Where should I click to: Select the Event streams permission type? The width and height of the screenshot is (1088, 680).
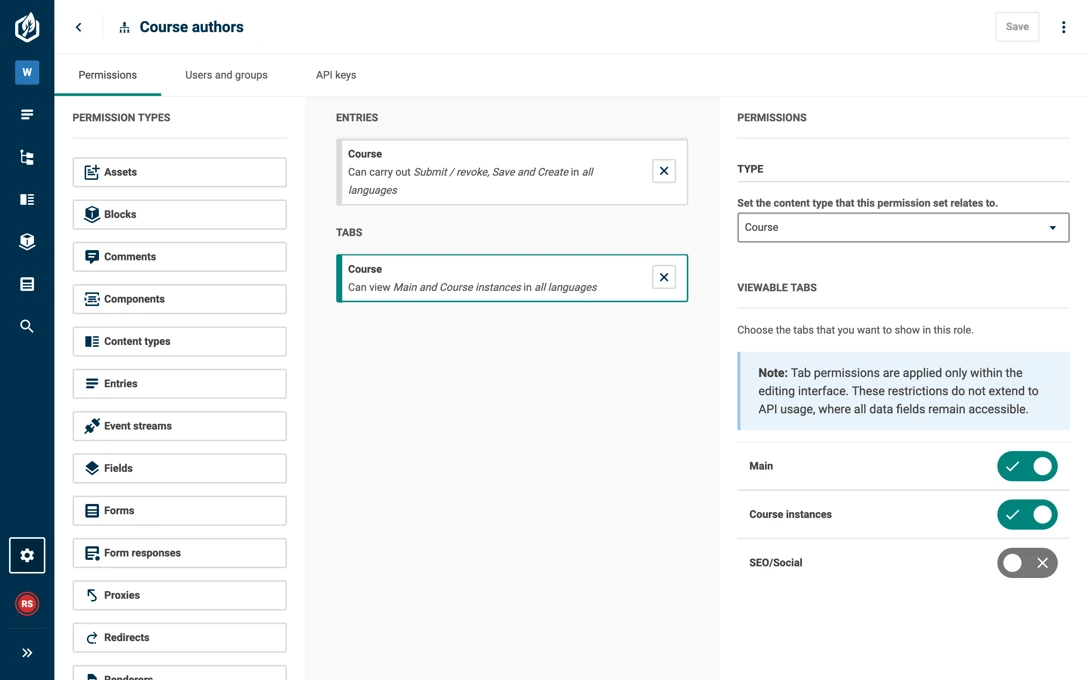pyautogui.click(x=180, y=426)
